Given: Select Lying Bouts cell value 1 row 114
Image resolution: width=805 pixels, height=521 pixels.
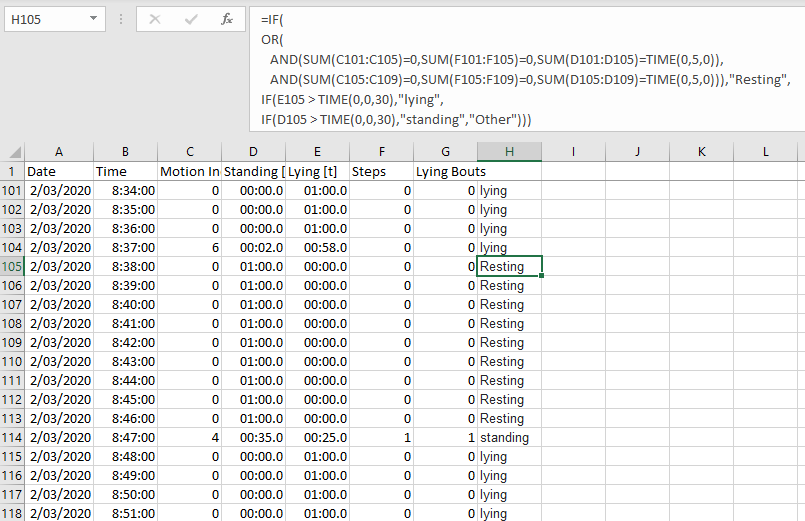Looking at the screenshot, I should point(445,437).
